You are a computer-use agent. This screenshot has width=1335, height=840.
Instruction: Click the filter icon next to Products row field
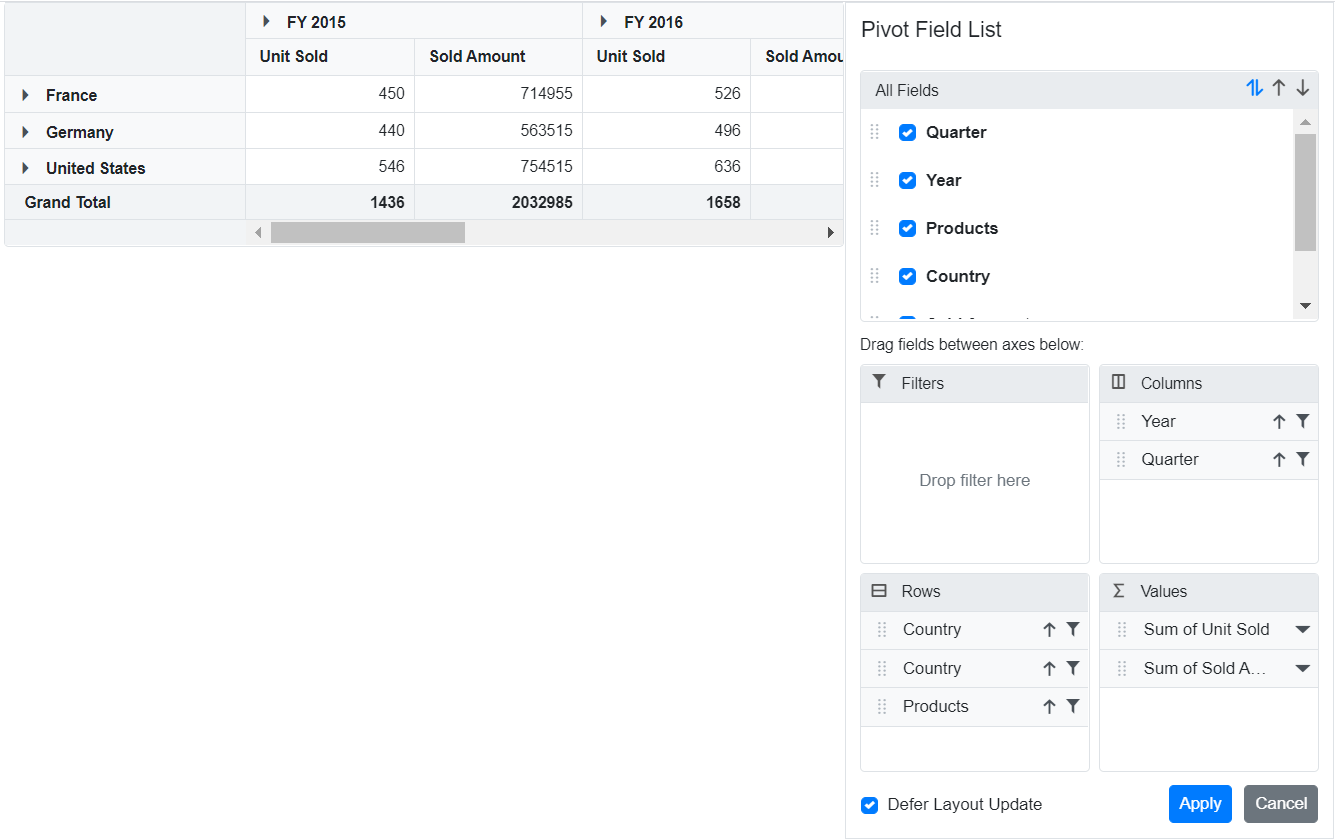(x=1074, y=706)
